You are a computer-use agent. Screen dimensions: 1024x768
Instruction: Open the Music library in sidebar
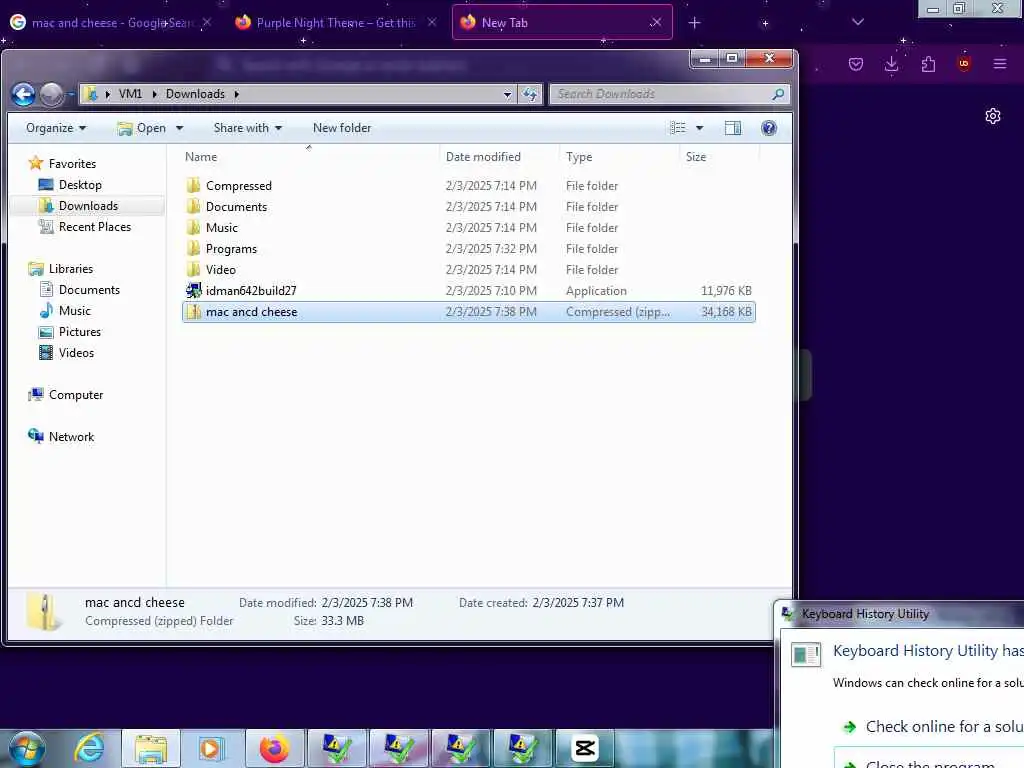(x=74, y=310)
